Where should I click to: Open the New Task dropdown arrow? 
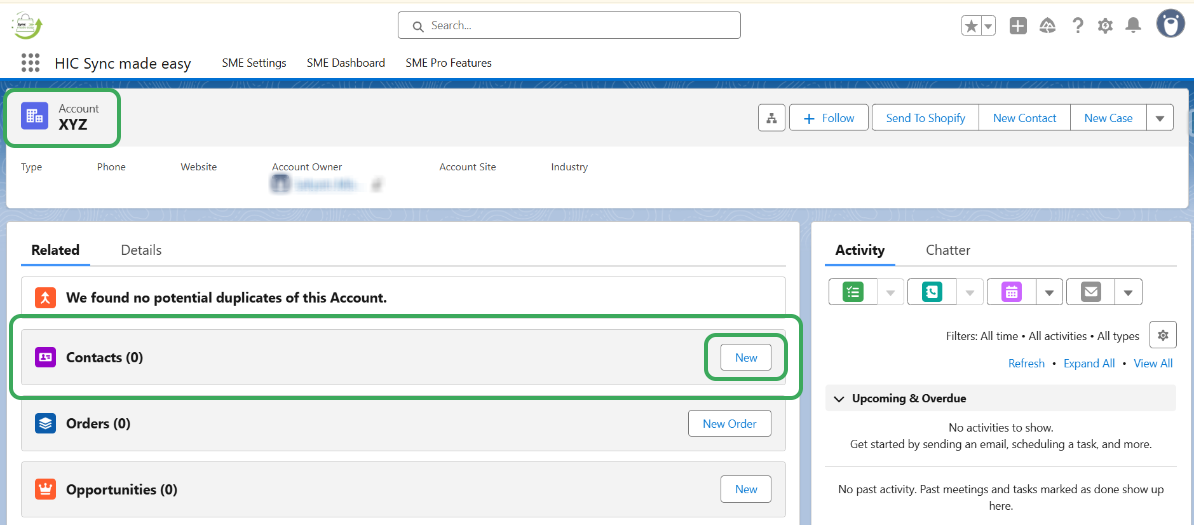click(x=892, y=292)
